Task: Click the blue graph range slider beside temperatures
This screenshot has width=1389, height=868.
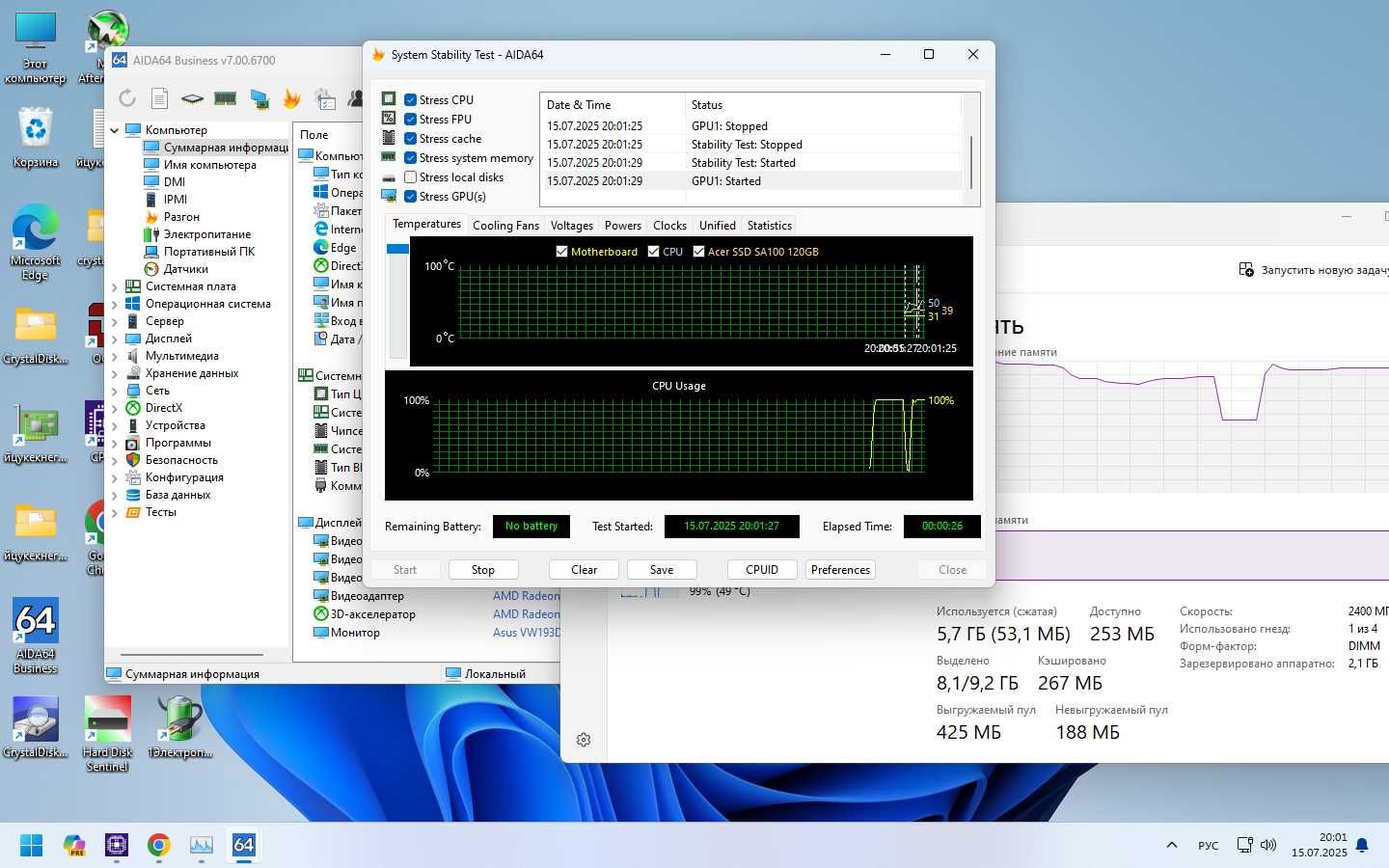Action: click(397, 249)
